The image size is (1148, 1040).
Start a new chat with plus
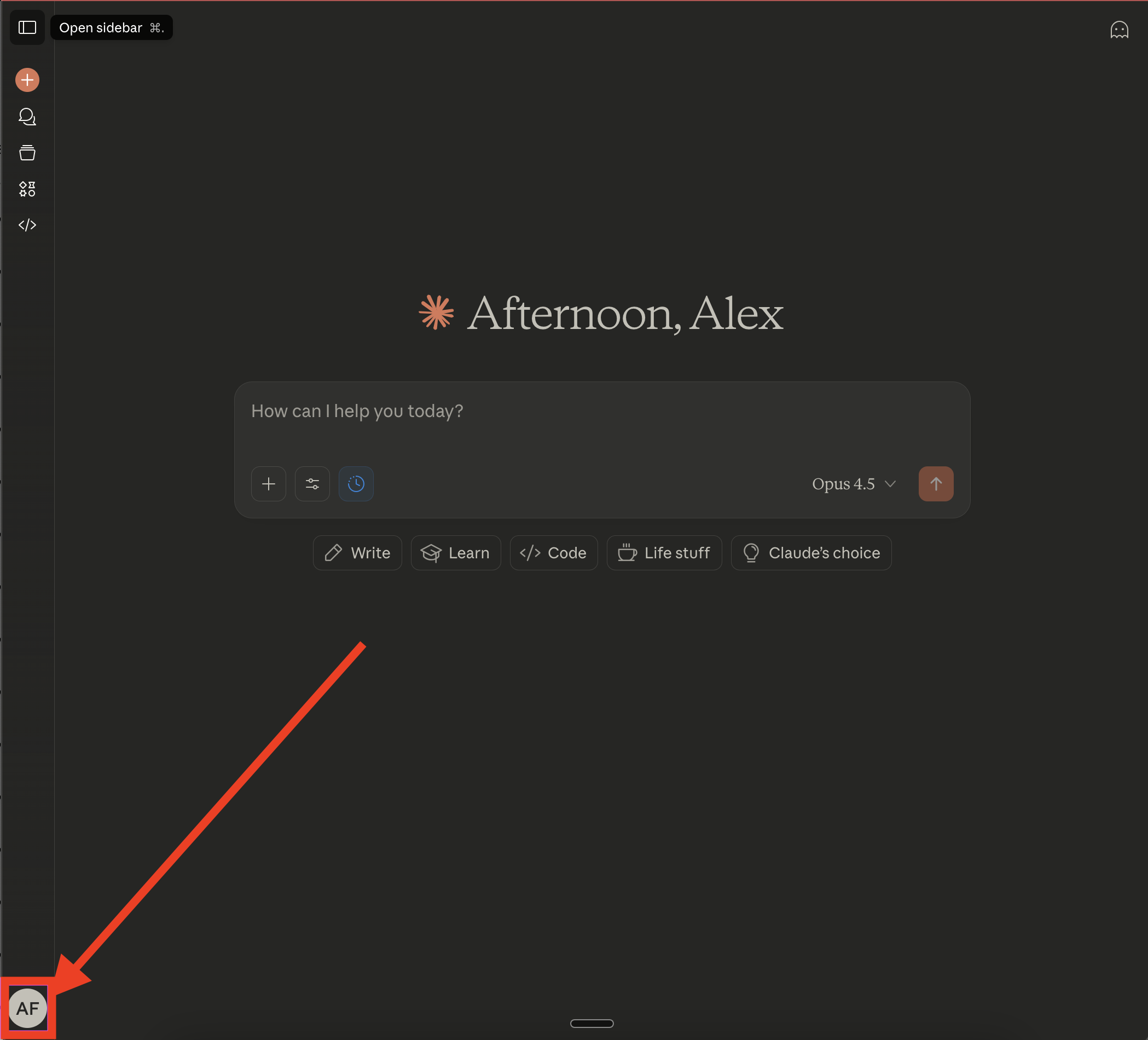pos(27,80)
